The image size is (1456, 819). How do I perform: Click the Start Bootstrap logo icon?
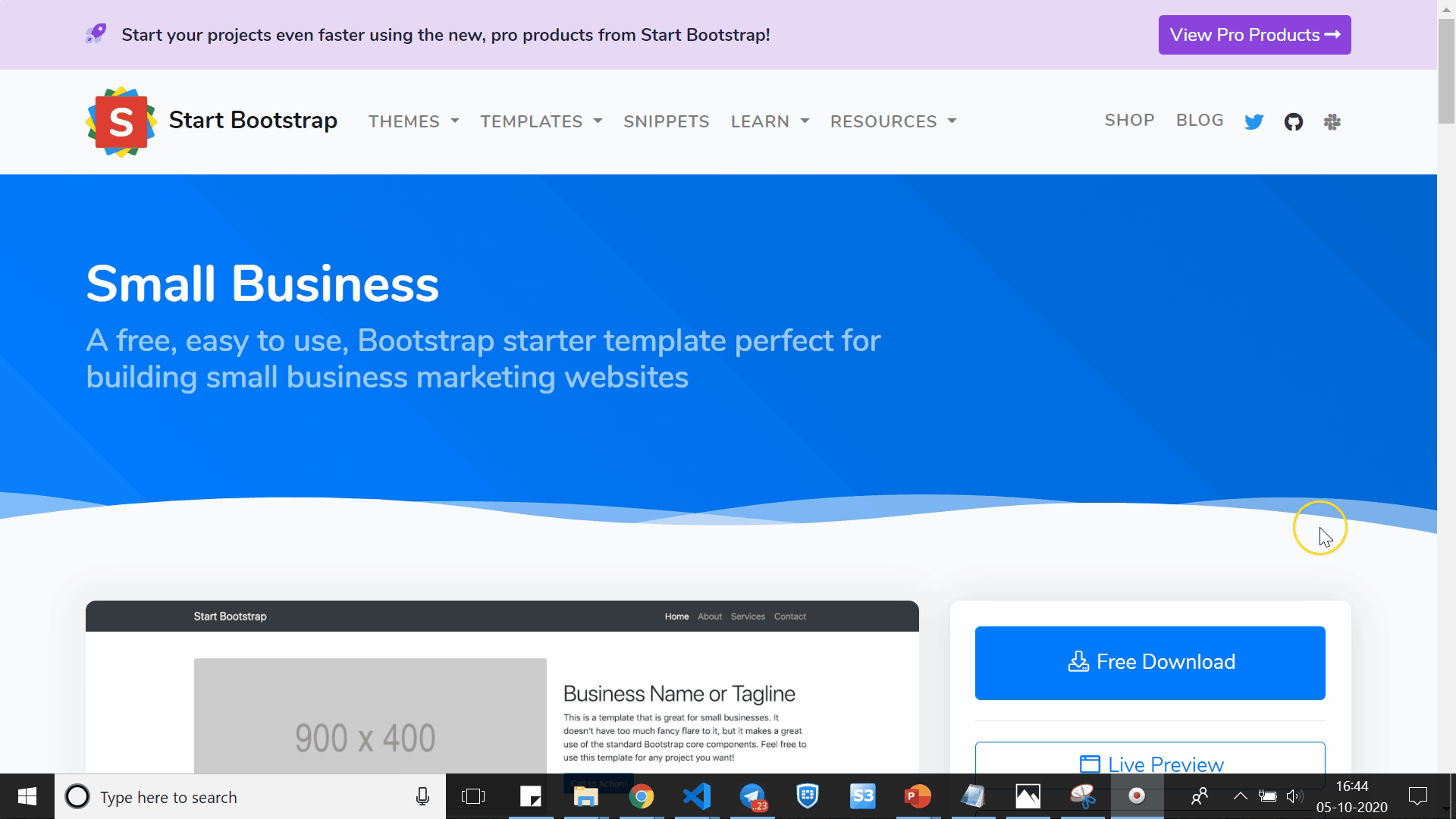(x=121, y=121)
